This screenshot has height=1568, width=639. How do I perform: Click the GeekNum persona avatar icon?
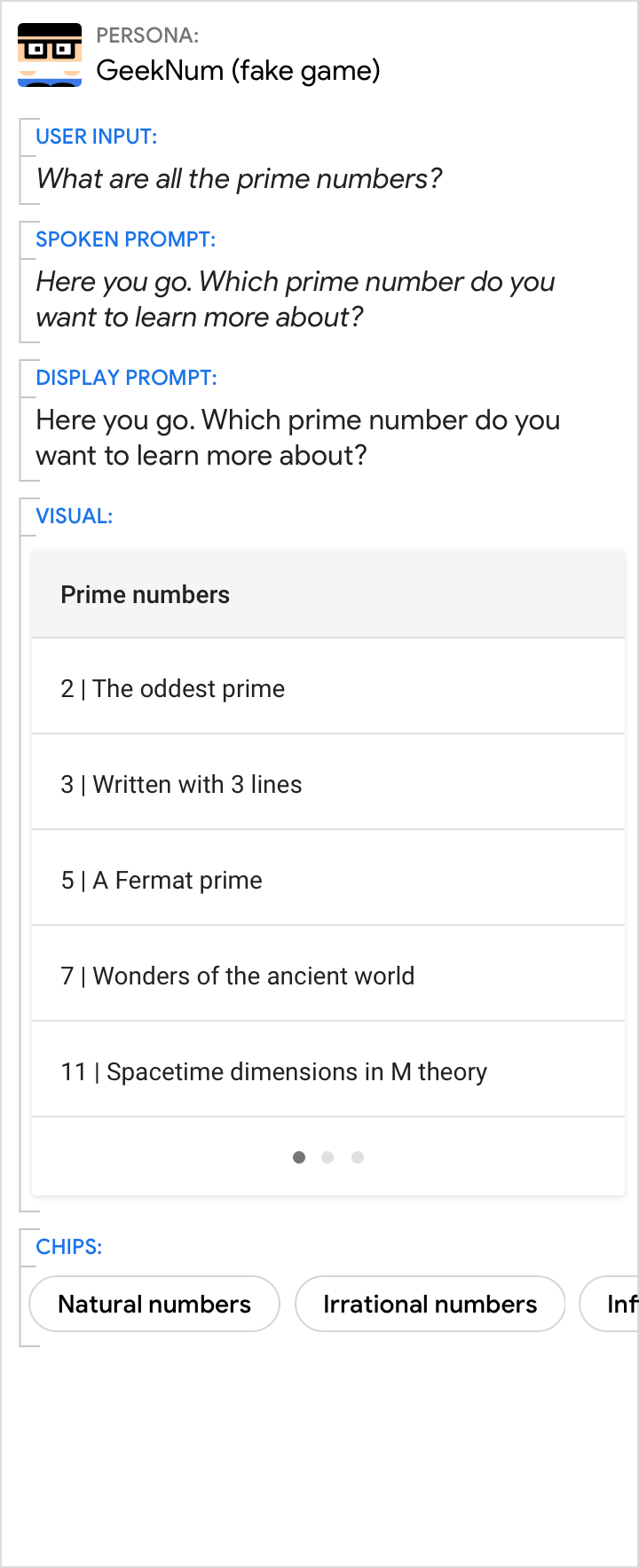[50, 55]
